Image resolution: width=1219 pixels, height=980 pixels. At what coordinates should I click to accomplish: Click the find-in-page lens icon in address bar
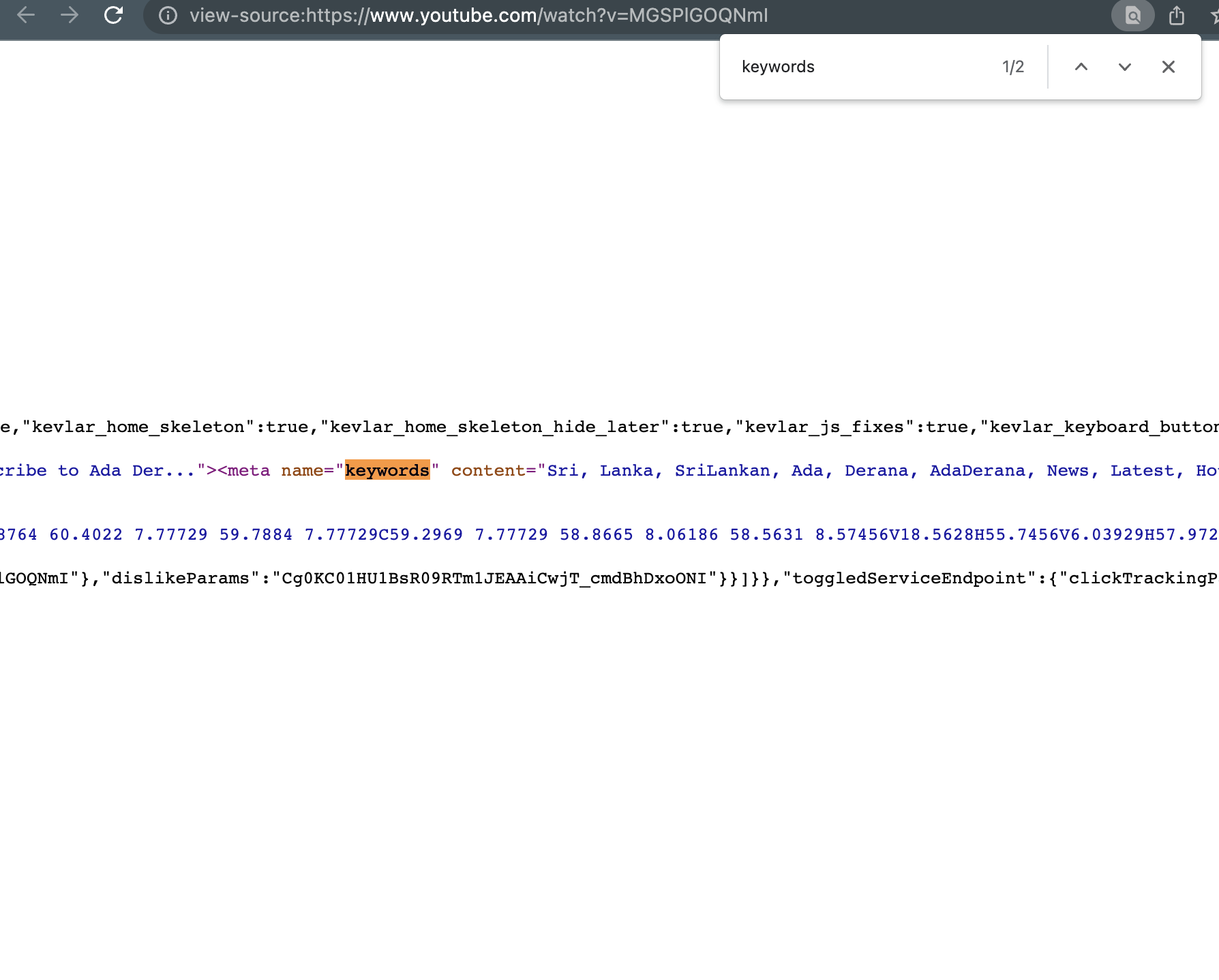[1132, 16]
